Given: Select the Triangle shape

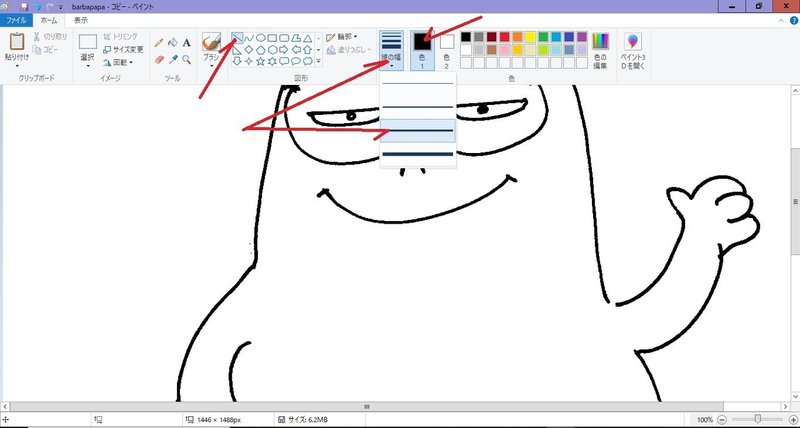Looking at the screenshot, I should pos(308,38).
